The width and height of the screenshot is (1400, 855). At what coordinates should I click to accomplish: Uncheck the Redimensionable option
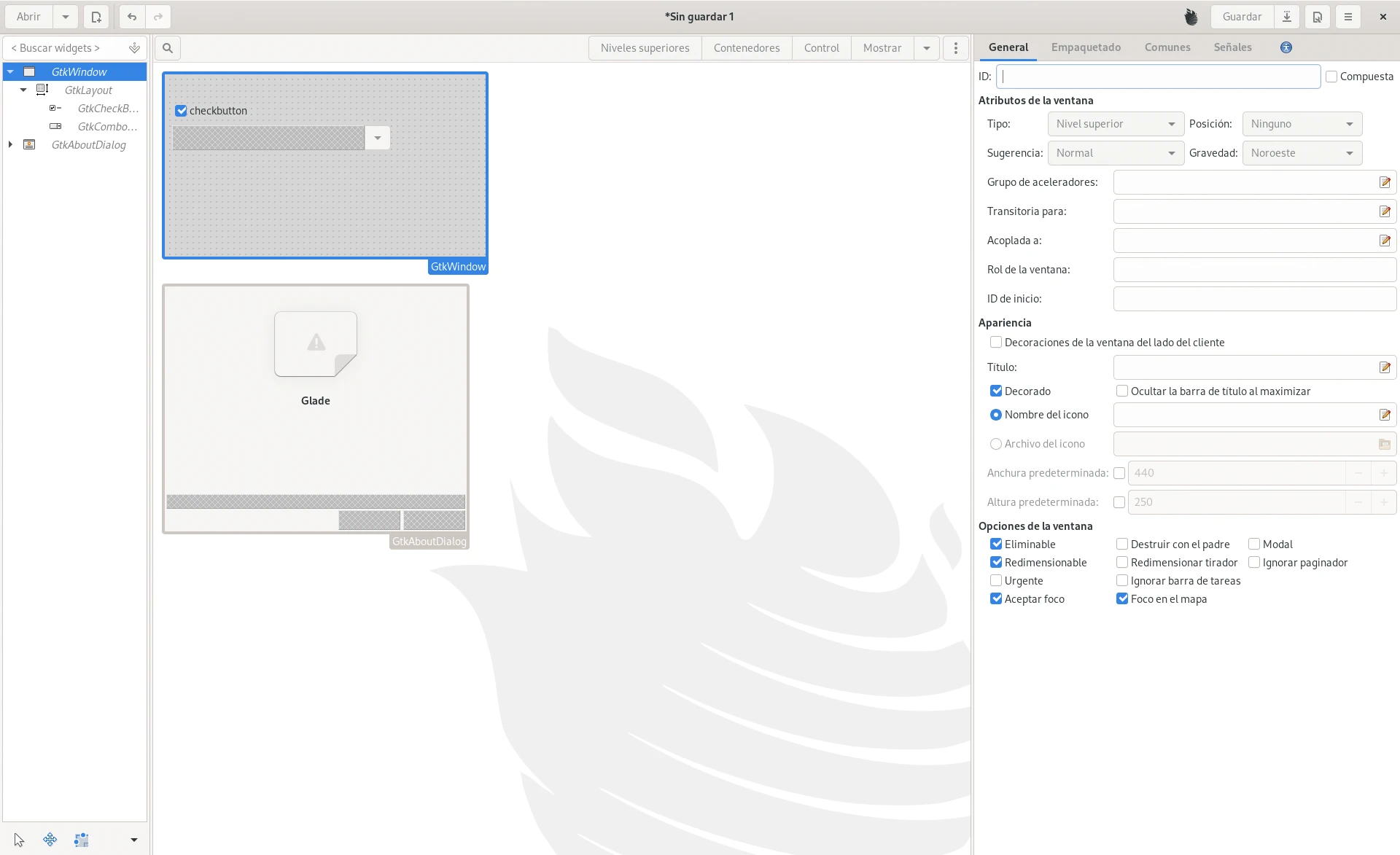click(996, 563)
